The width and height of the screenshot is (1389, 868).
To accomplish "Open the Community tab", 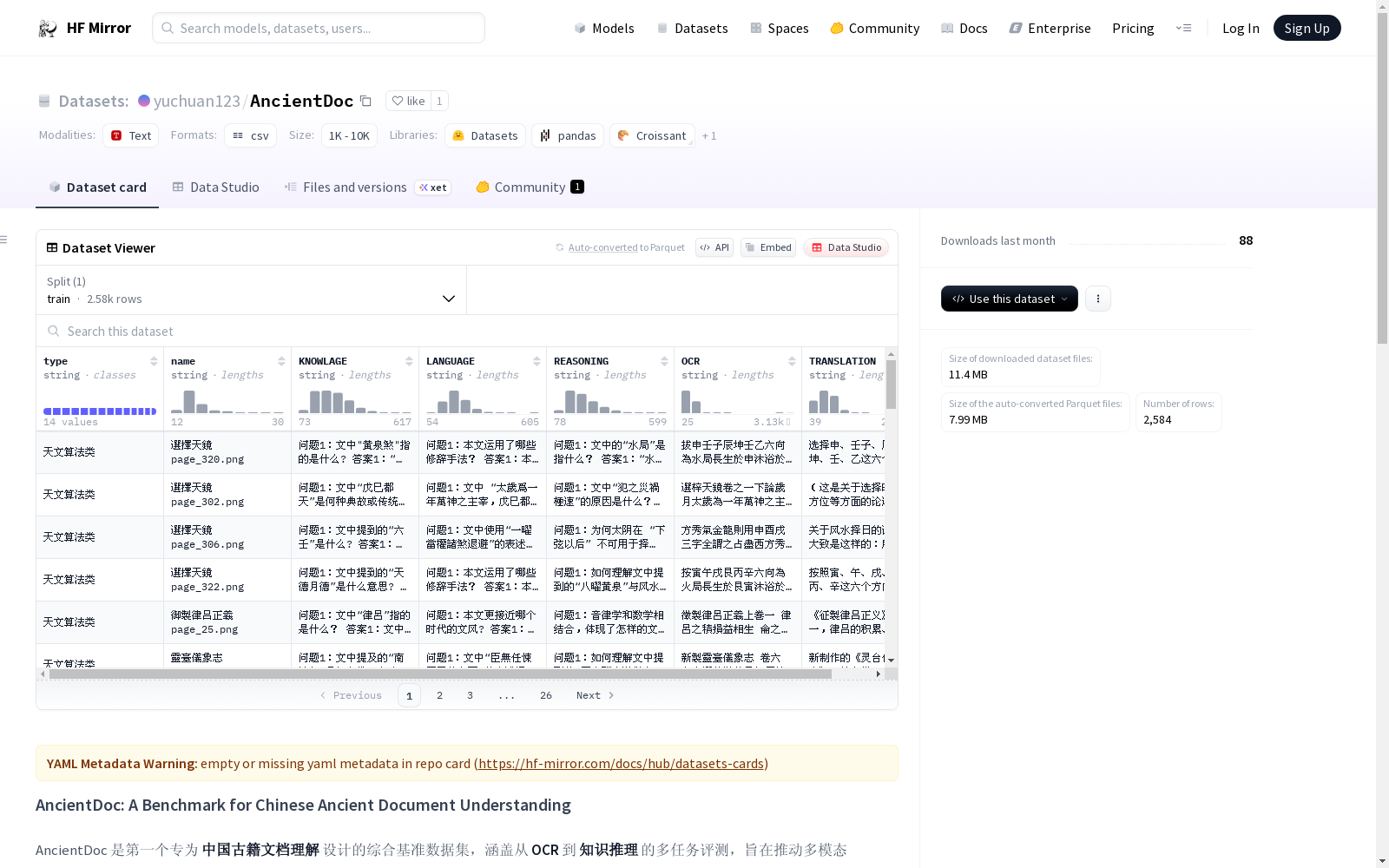I will point(530,187).
